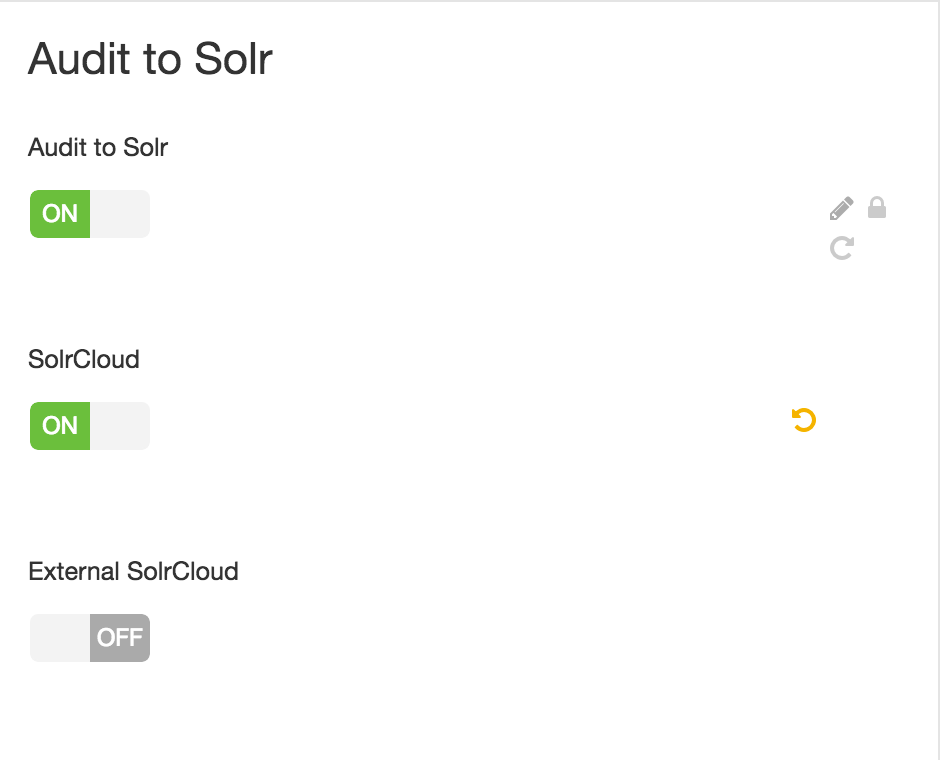Click empty right half of SolrCloud switch
946x760 pixels.
tap(120, 426)
